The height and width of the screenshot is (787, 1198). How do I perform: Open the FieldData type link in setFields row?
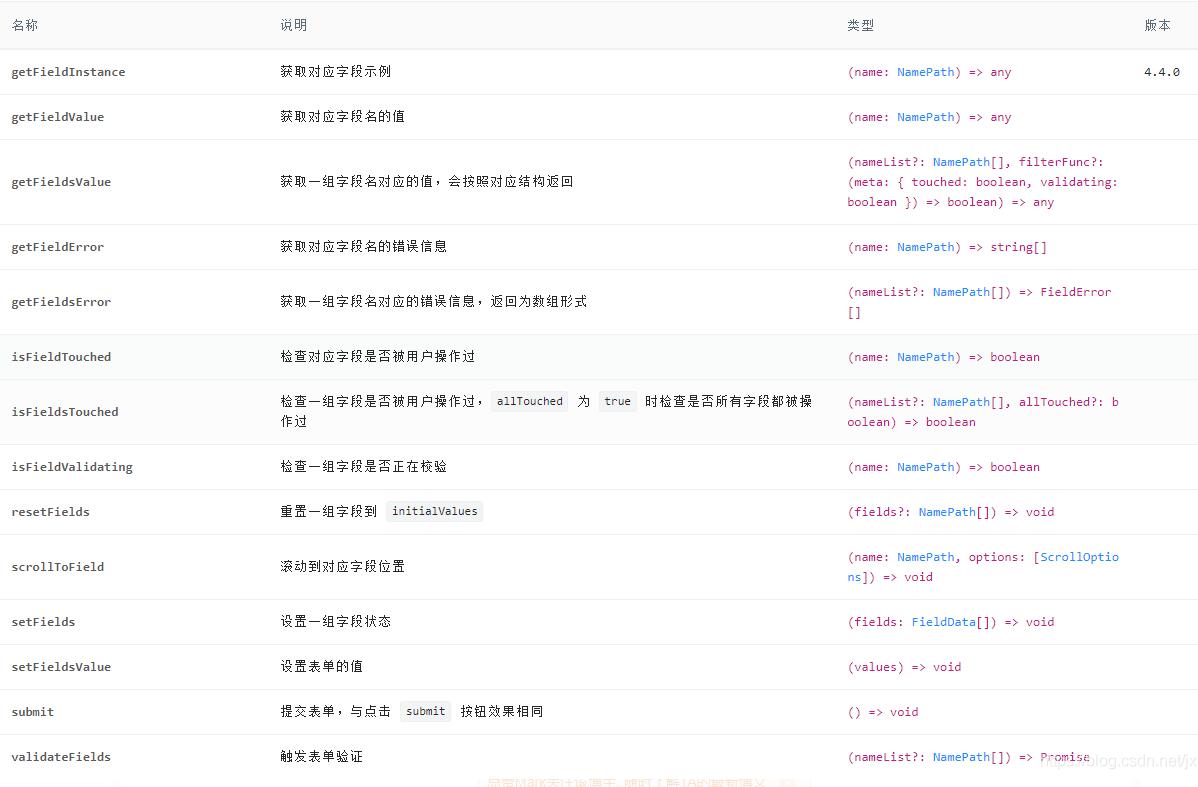pos(943,622)
